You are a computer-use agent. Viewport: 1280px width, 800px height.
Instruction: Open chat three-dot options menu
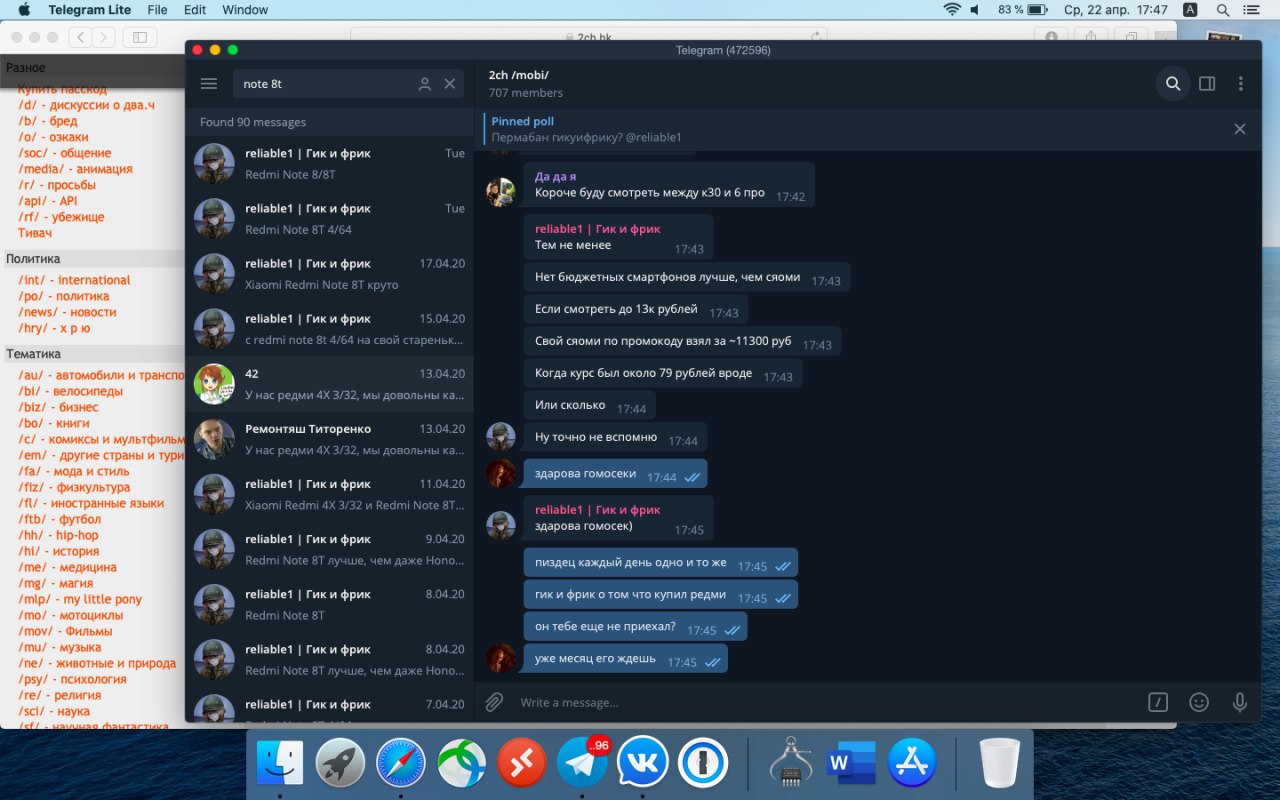point(1241,84)
